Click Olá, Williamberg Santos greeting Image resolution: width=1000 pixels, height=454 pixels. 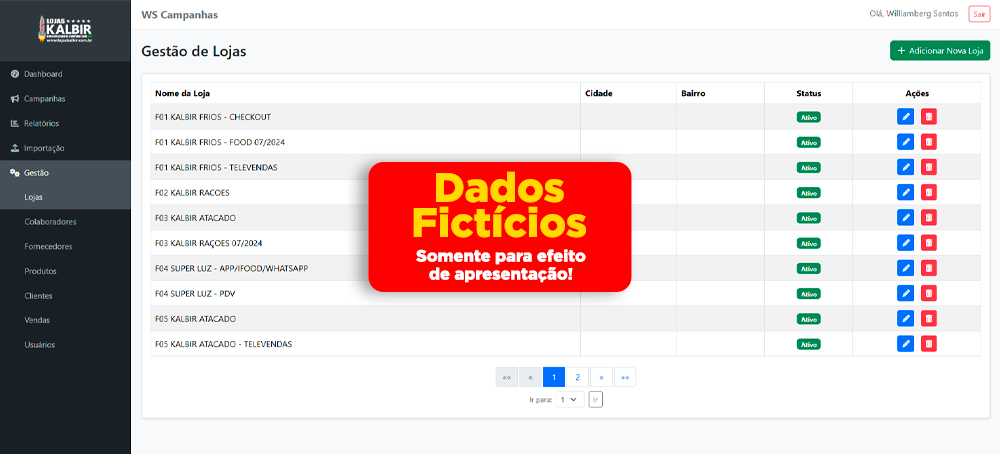click(913, 13)
